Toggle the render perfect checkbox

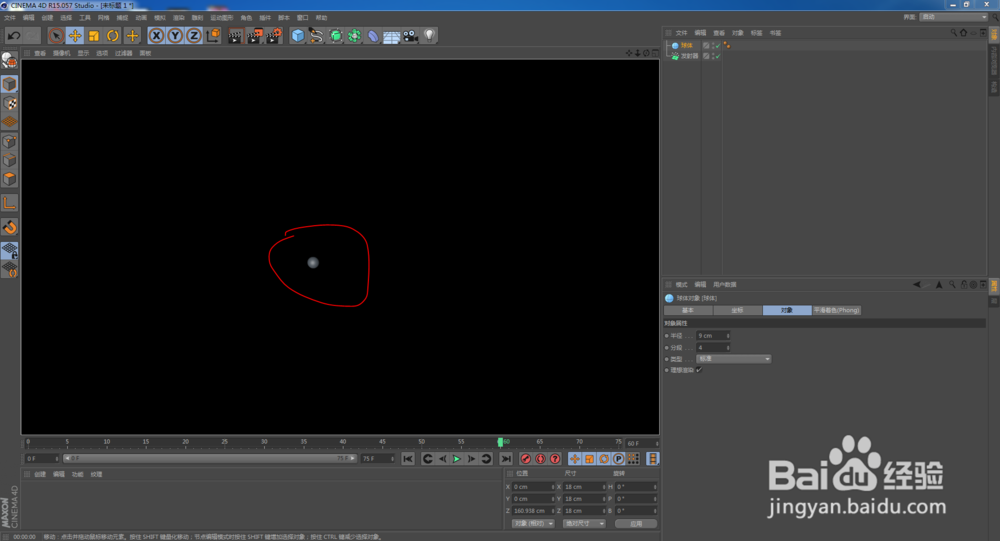[x=699, y=370]
